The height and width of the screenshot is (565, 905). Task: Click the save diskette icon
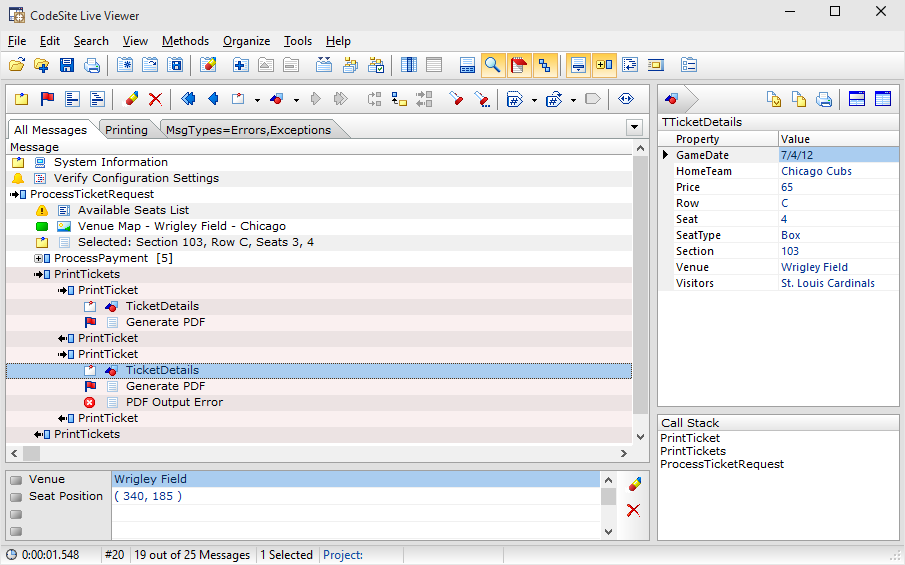(67, 65)
